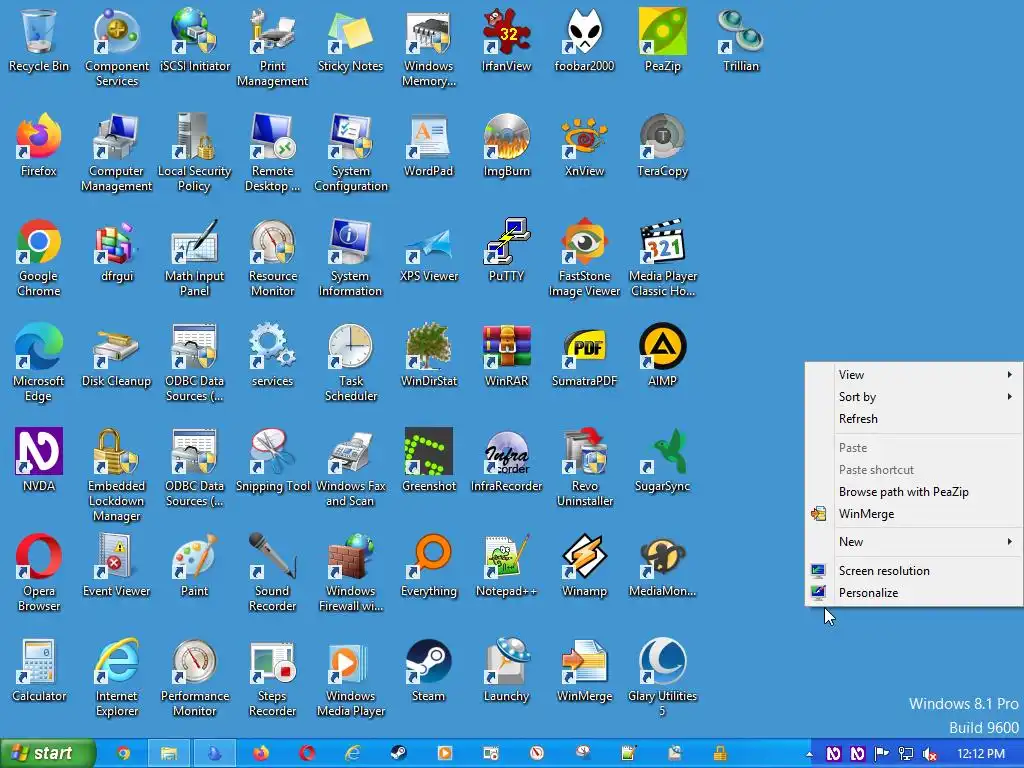The width and height of the screenshot is (1024, 768).
Task: Choose Browse path with PeaZip
Action: (x=914, y=492)
